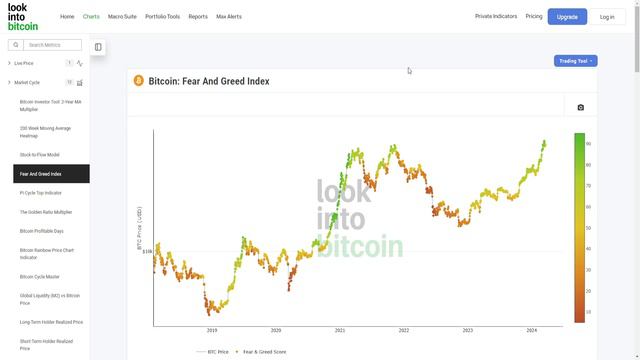640x360 pixels.
Task: Click the fear and greed color scale bar
Action: coord(580,228)
